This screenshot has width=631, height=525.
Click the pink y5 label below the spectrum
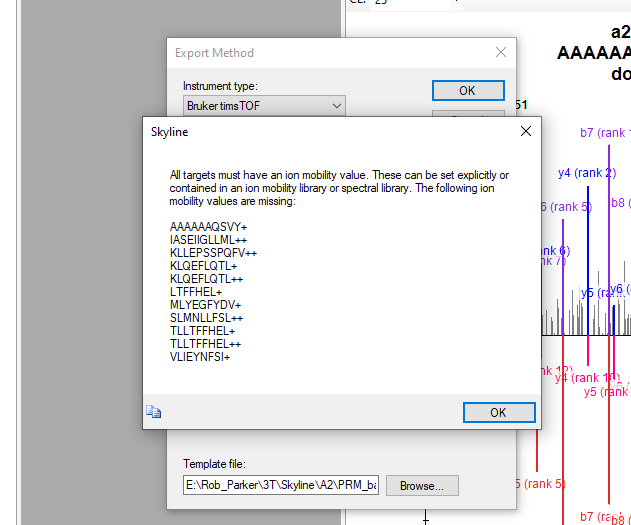click(604, 392)
